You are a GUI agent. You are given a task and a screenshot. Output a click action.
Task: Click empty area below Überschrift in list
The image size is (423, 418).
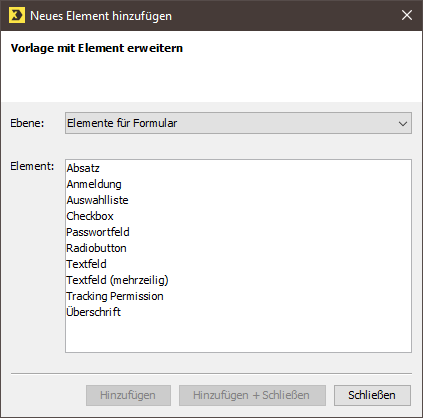(238, 335)
